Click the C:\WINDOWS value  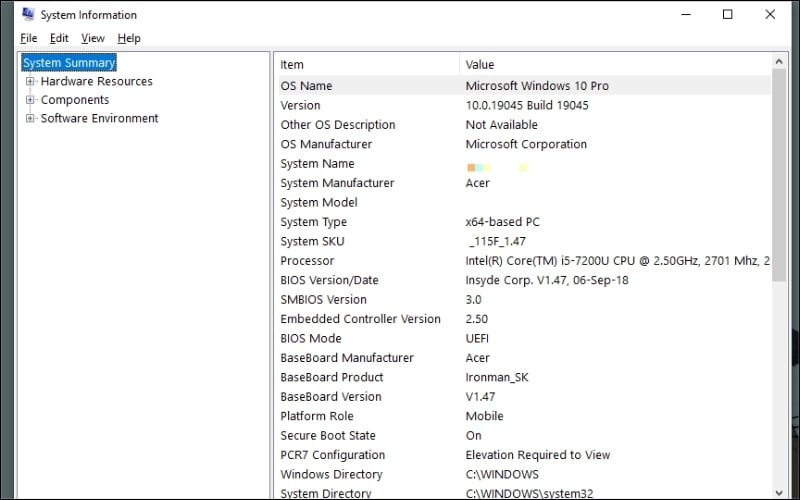(x=502, y=474)
